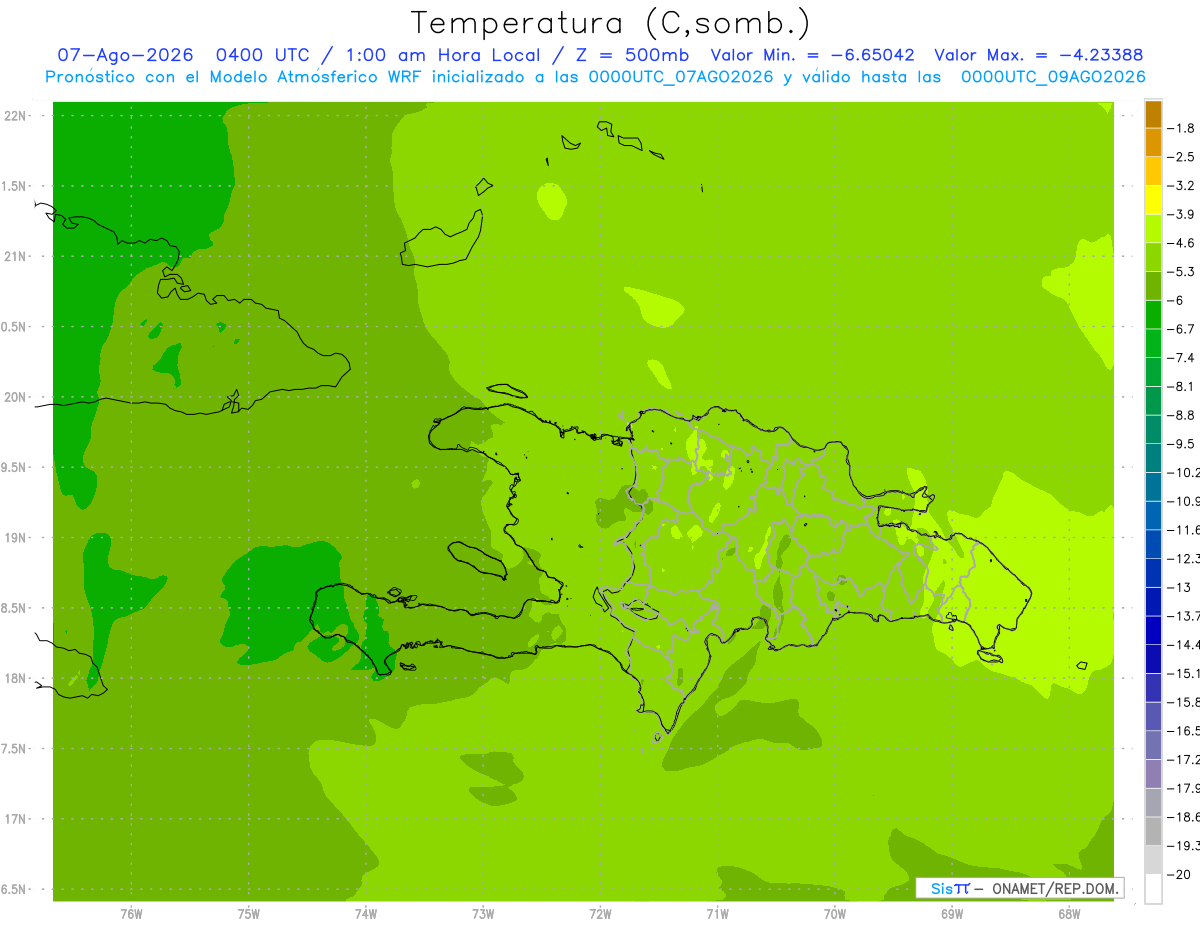Click the "-13" legend label
1200x927 pixels.
(1180, 587)
